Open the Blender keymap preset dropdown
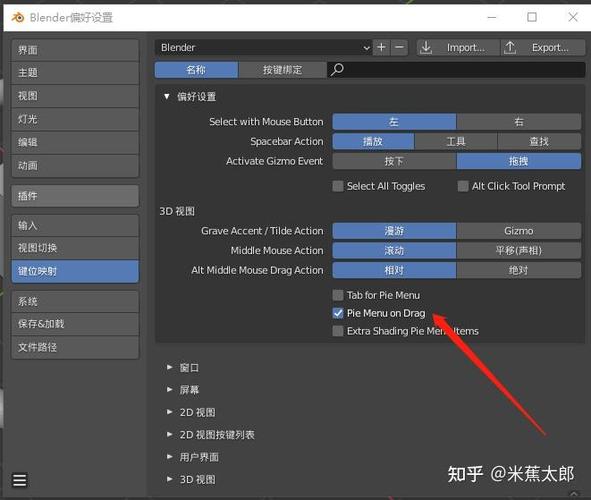Image resolution: width=591 pixels, height=500 pixels. (x=263, y=47)
